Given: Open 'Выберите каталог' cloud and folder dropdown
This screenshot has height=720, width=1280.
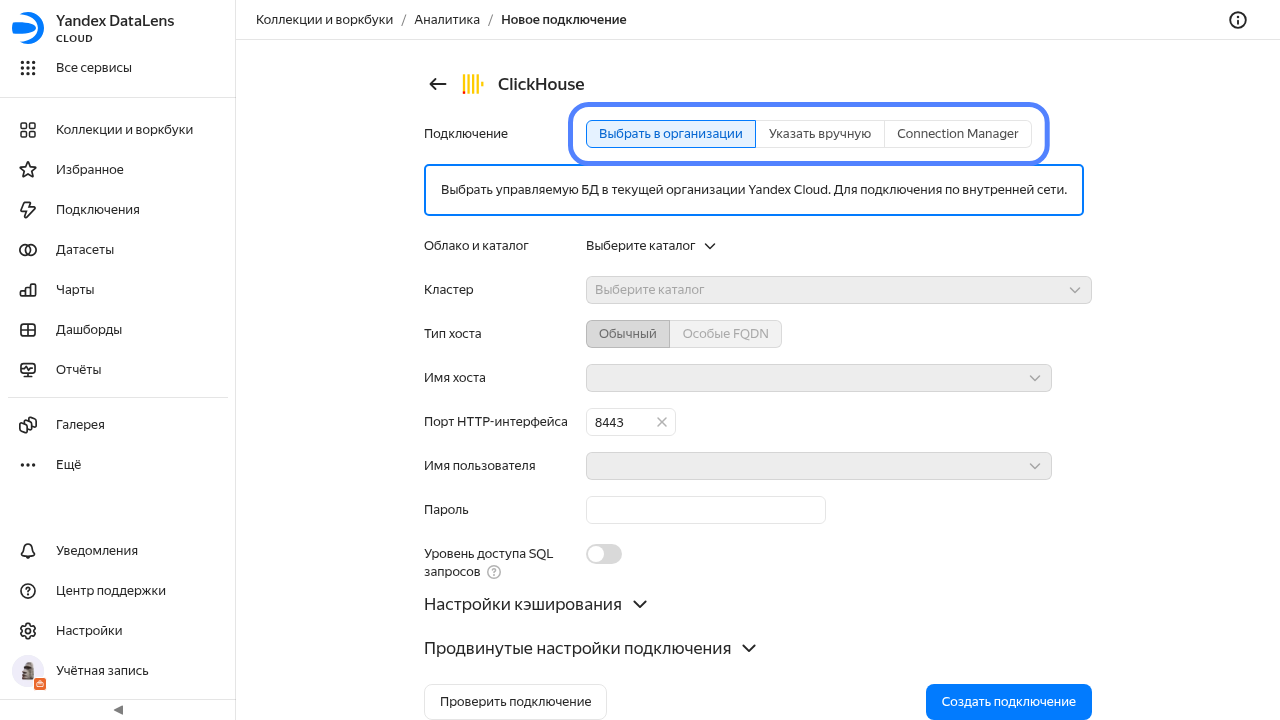Looking at the screenshot, I should click(651, 246).
